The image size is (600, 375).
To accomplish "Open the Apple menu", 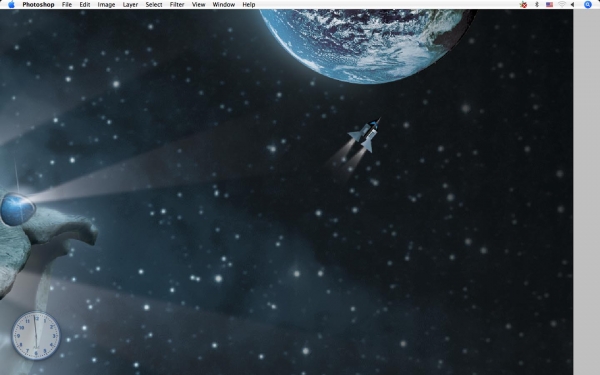I will click(11, 5).
